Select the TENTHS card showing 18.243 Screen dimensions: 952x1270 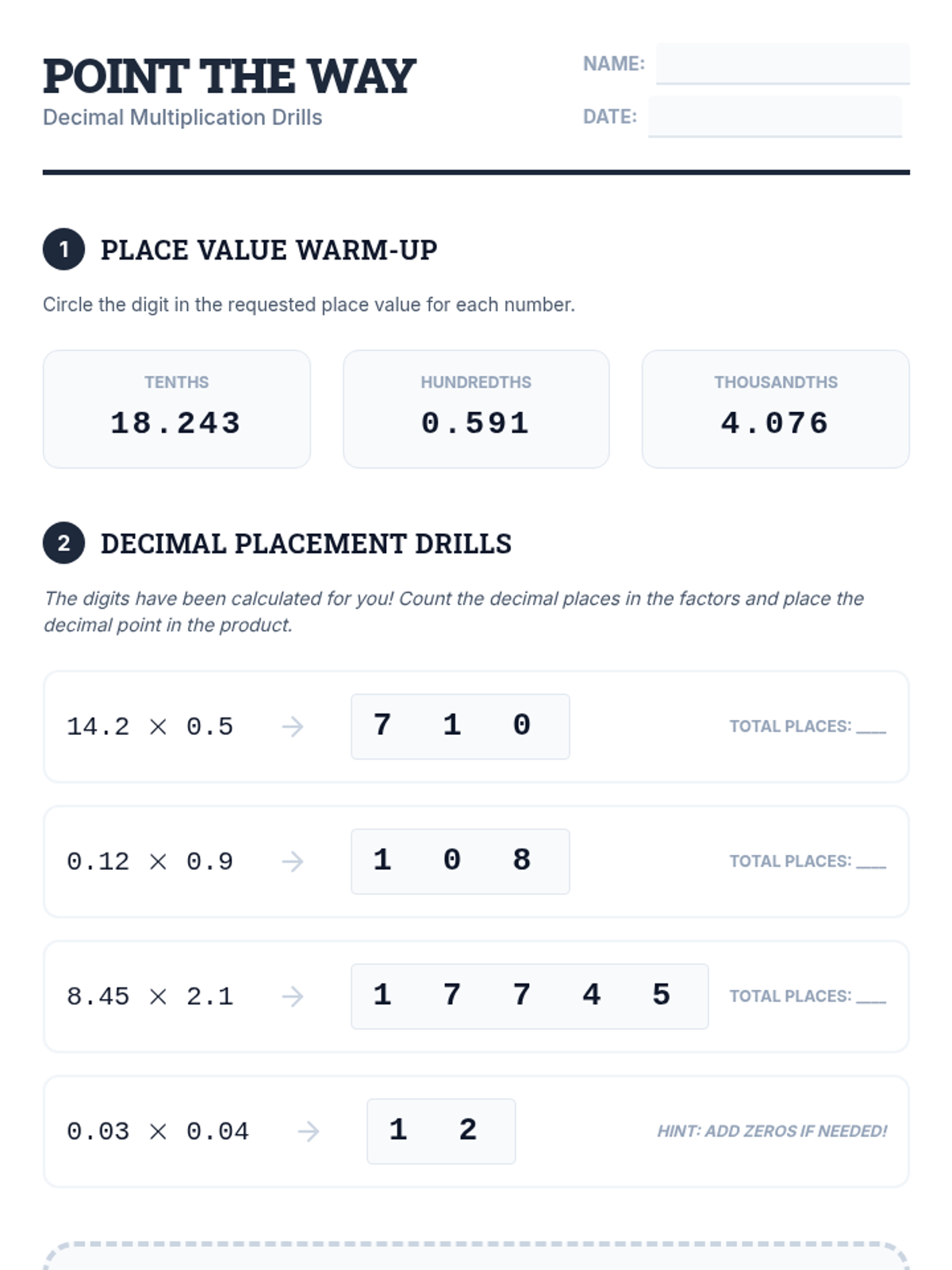point(176,409)
